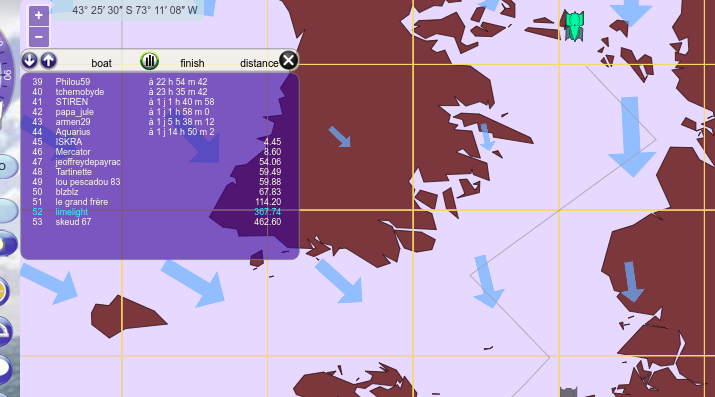Sort by the finish column header
The width and height of the screenshot is (715, 397).
click(x=192, y=63)
